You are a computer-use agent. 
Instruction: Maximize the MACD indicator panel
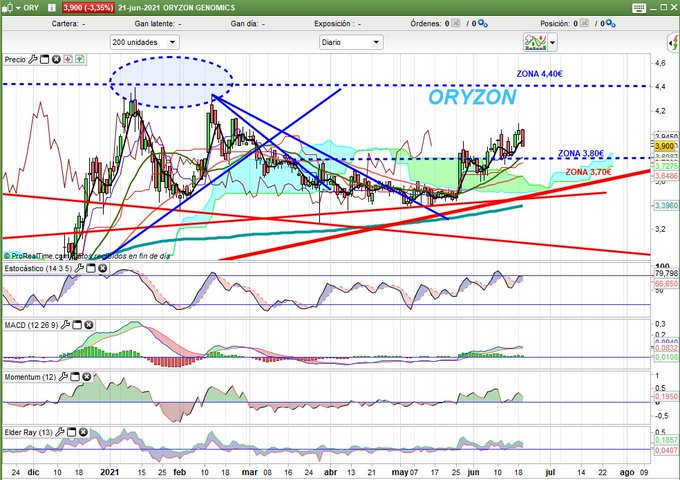(x=77, y=325)
